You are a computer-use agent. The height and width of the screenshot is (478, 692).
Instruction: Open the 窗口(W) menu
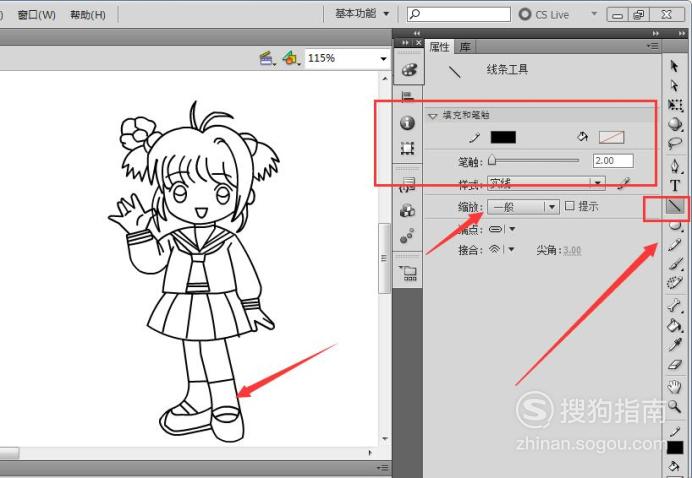pos(37,15)
